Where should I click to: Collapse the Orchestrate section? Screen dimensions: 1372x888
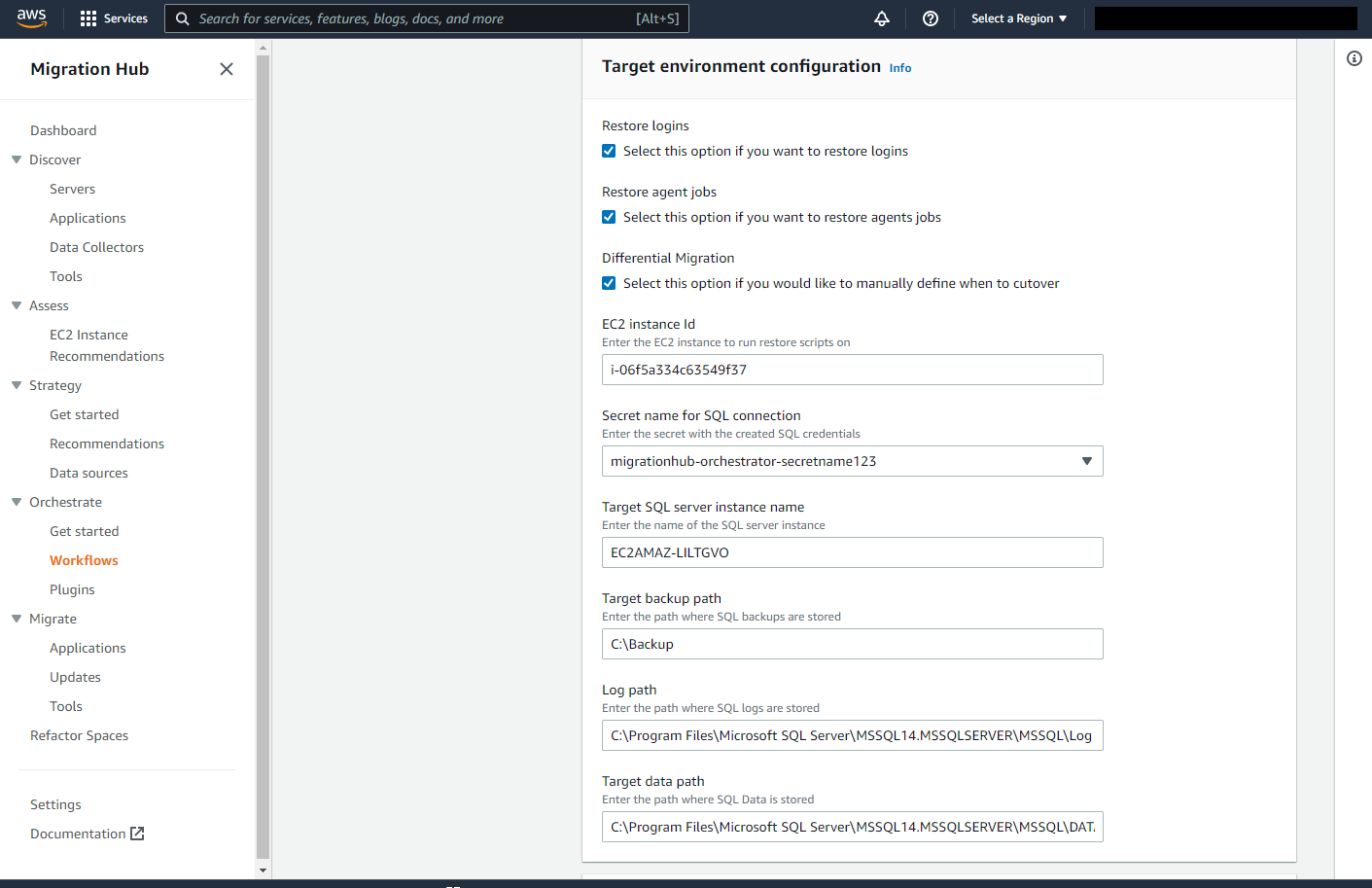(17, 502)
